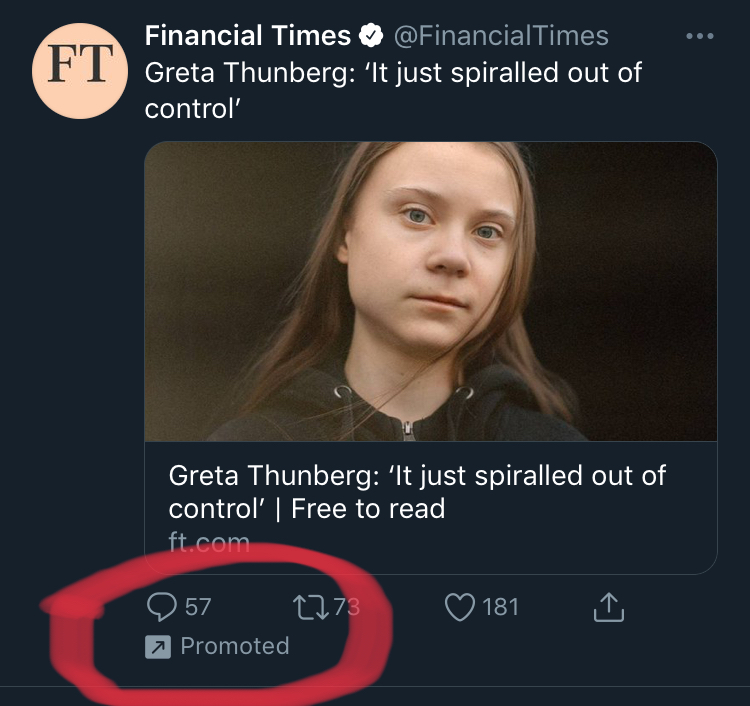750x706 pixels.
Task: Open the Financial Times FT profile avatar
Action: point(79,67)
